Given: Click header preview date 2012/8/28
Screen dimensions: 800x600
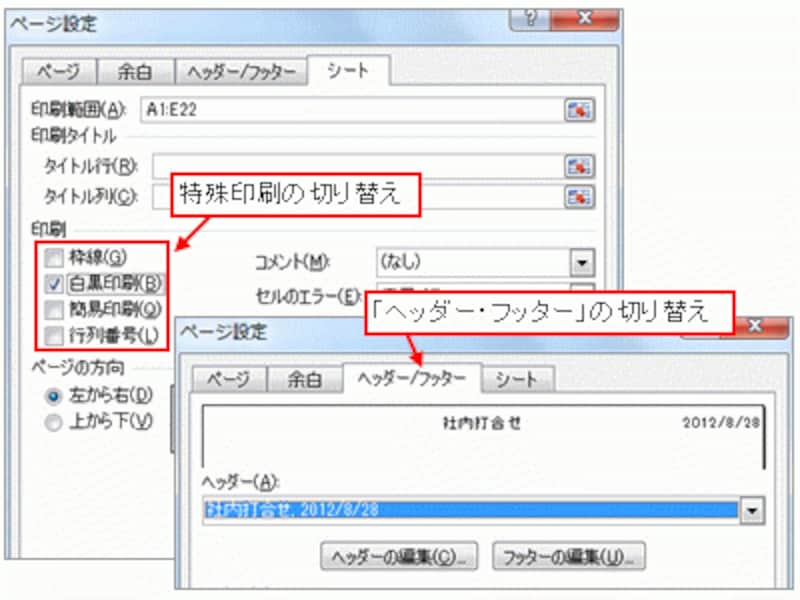Looking at the screenshot, I should pyautogui.click(x=721, y=422).
